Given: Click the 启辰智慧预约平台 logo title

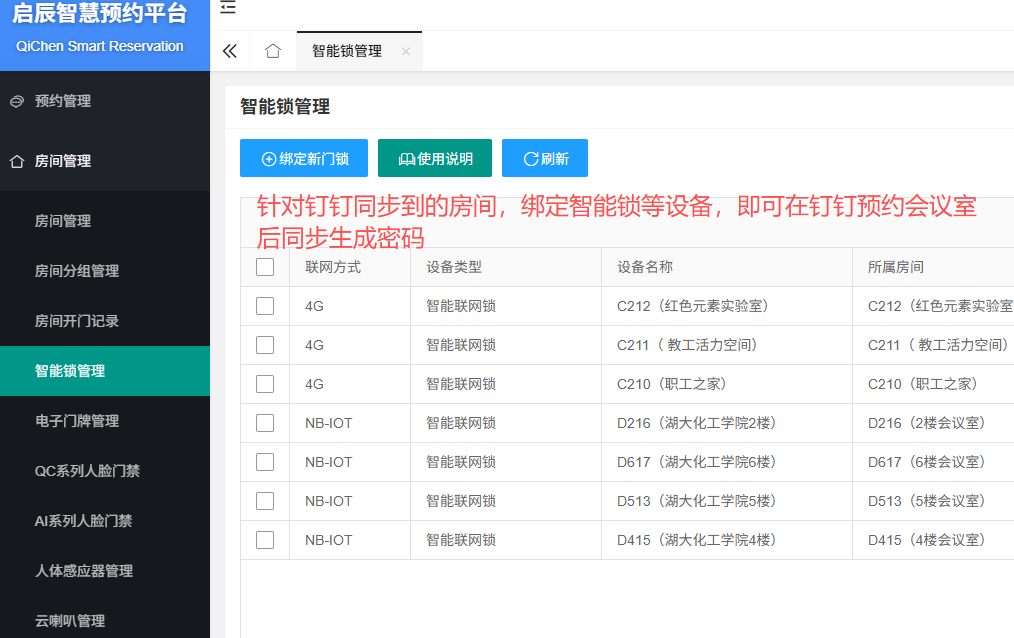Looking at the screenshot, I should click(100, 13).
